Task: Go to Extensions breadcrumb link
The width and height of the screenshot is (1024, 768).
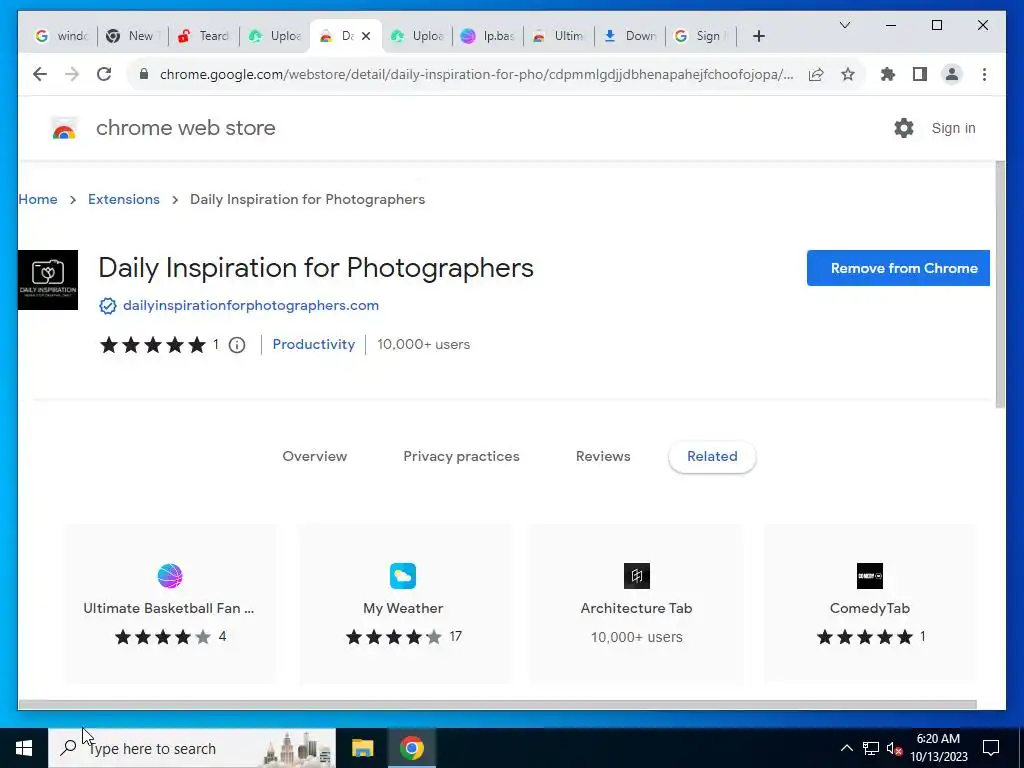Action: (123, 199)
